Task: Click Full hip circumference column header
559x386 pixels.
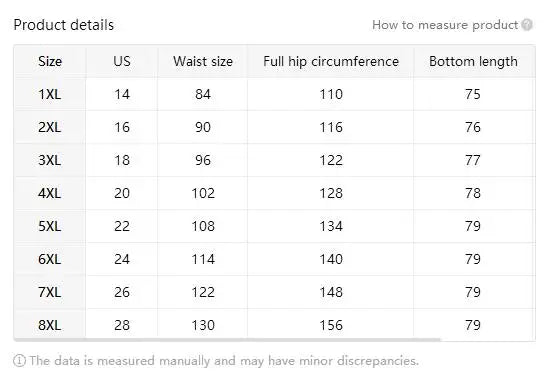Action: click(330, 61)
